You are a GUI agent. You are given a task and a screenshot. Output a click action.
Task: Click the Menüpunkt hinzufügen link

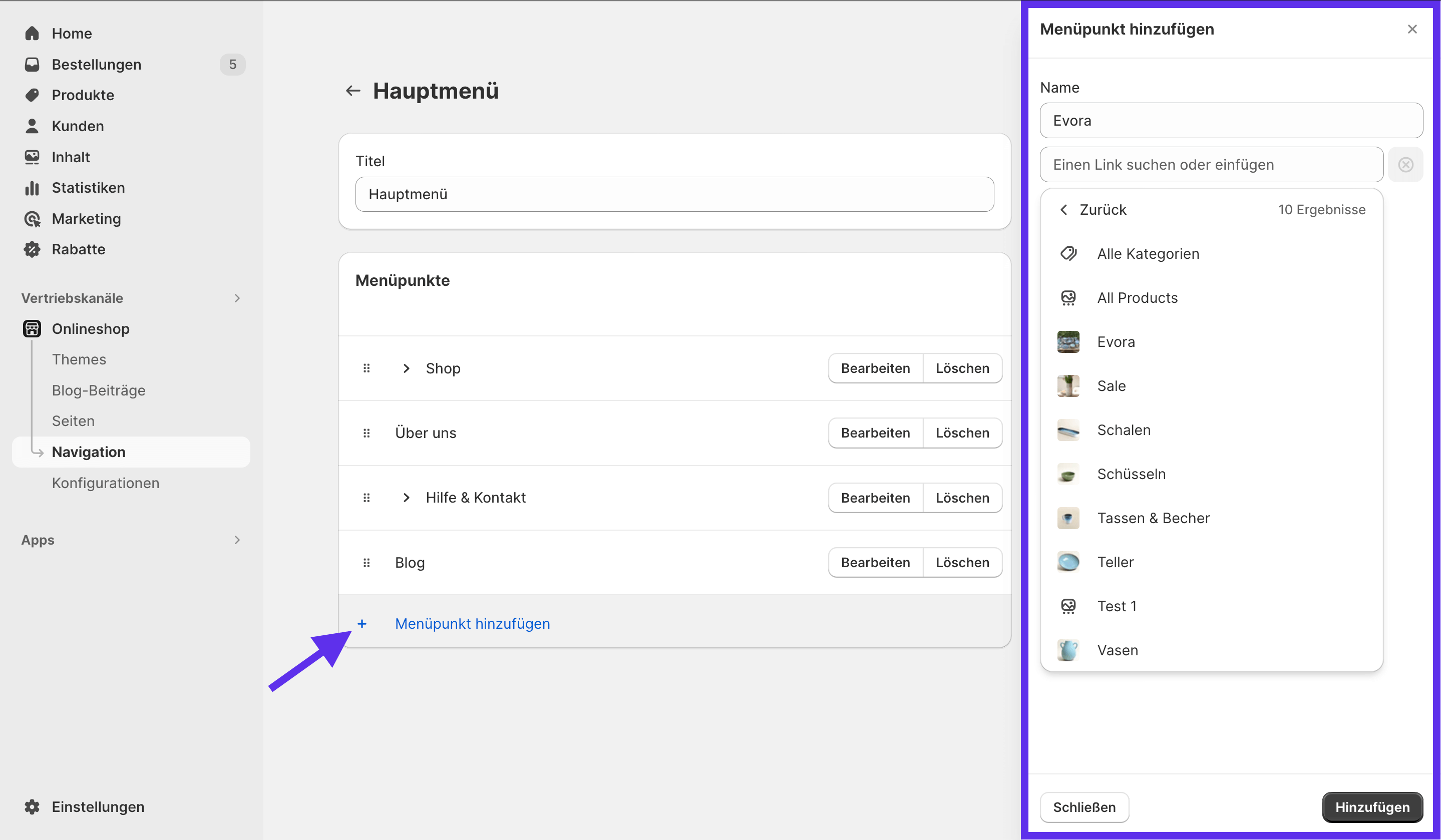[x=472, y=624]
